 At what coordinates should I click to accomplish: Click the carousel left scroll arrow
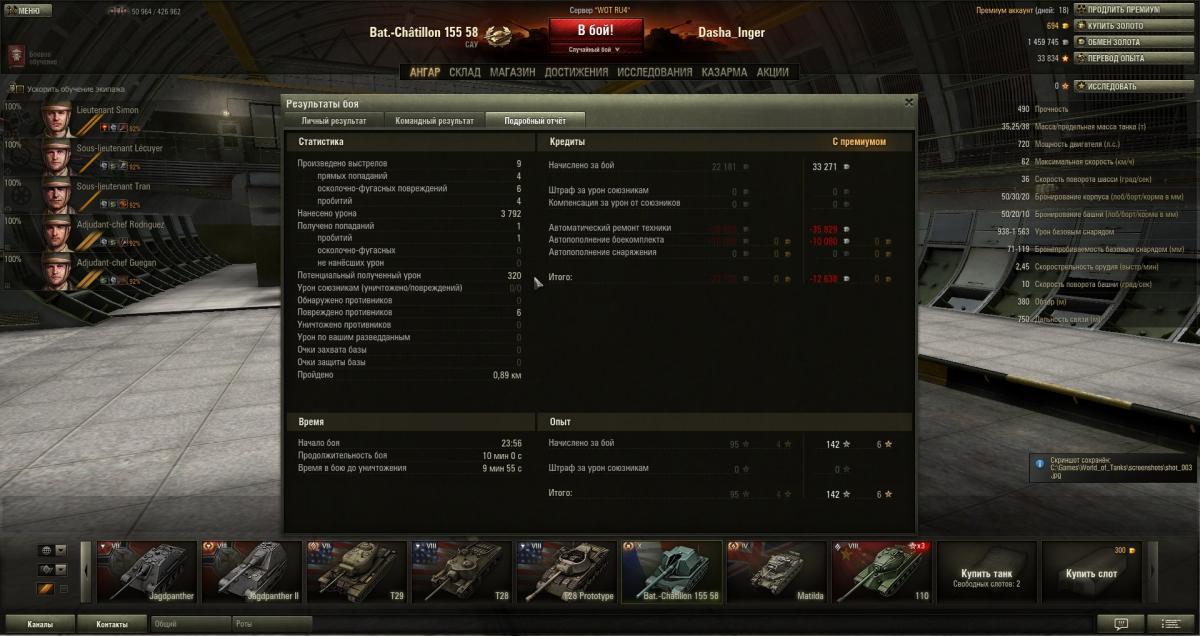(x=85, y=572)
